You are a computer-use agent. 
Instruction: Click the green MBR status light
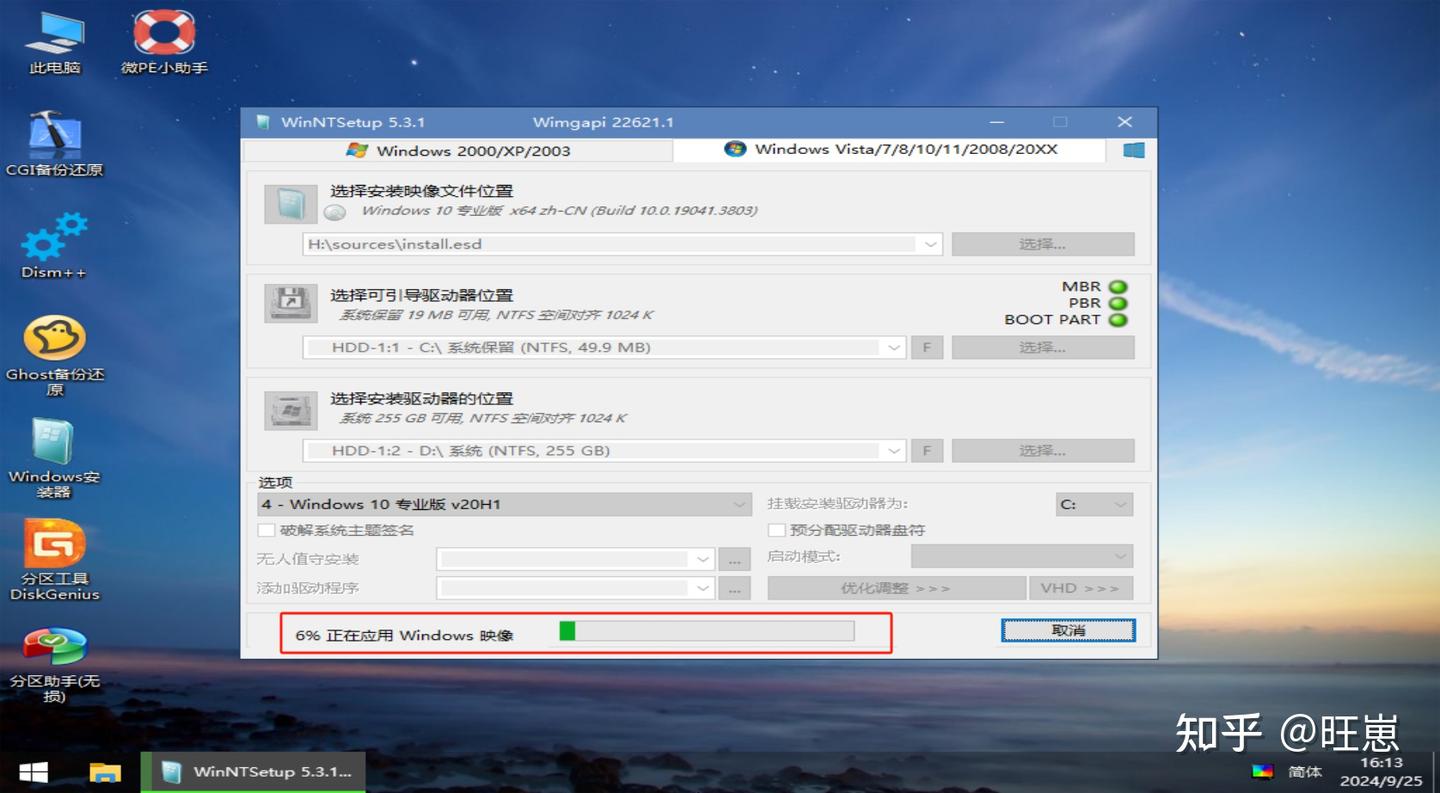click(1119, 286)
